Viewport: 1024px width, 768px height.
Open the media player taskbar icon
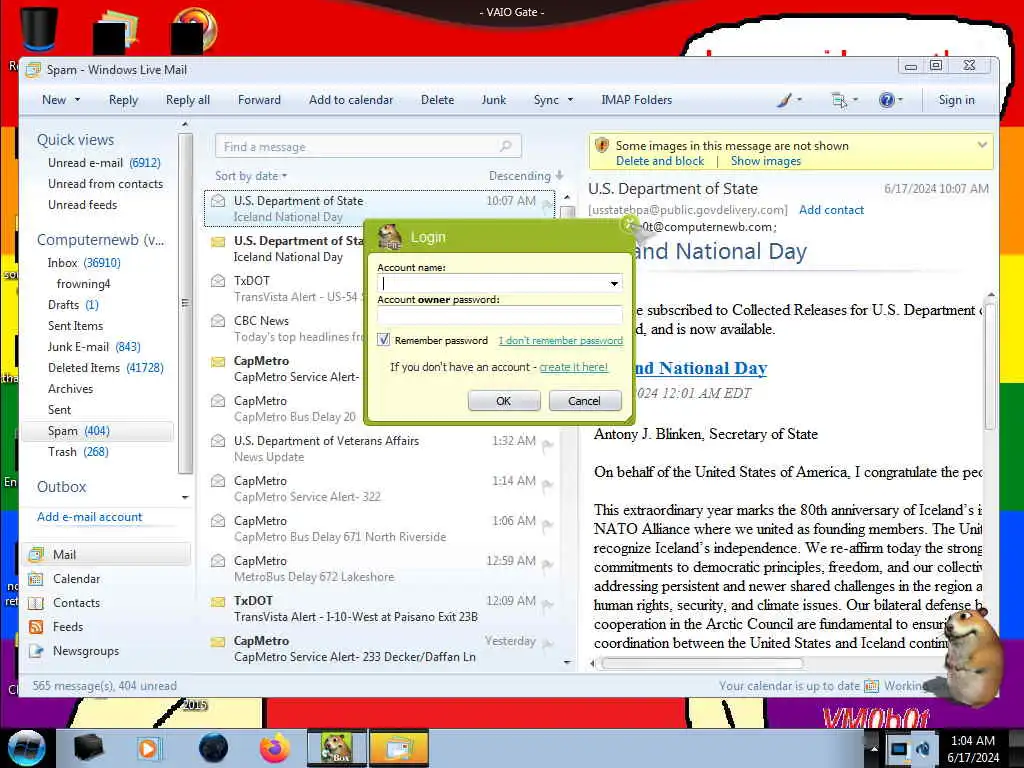tap(148, 748)
